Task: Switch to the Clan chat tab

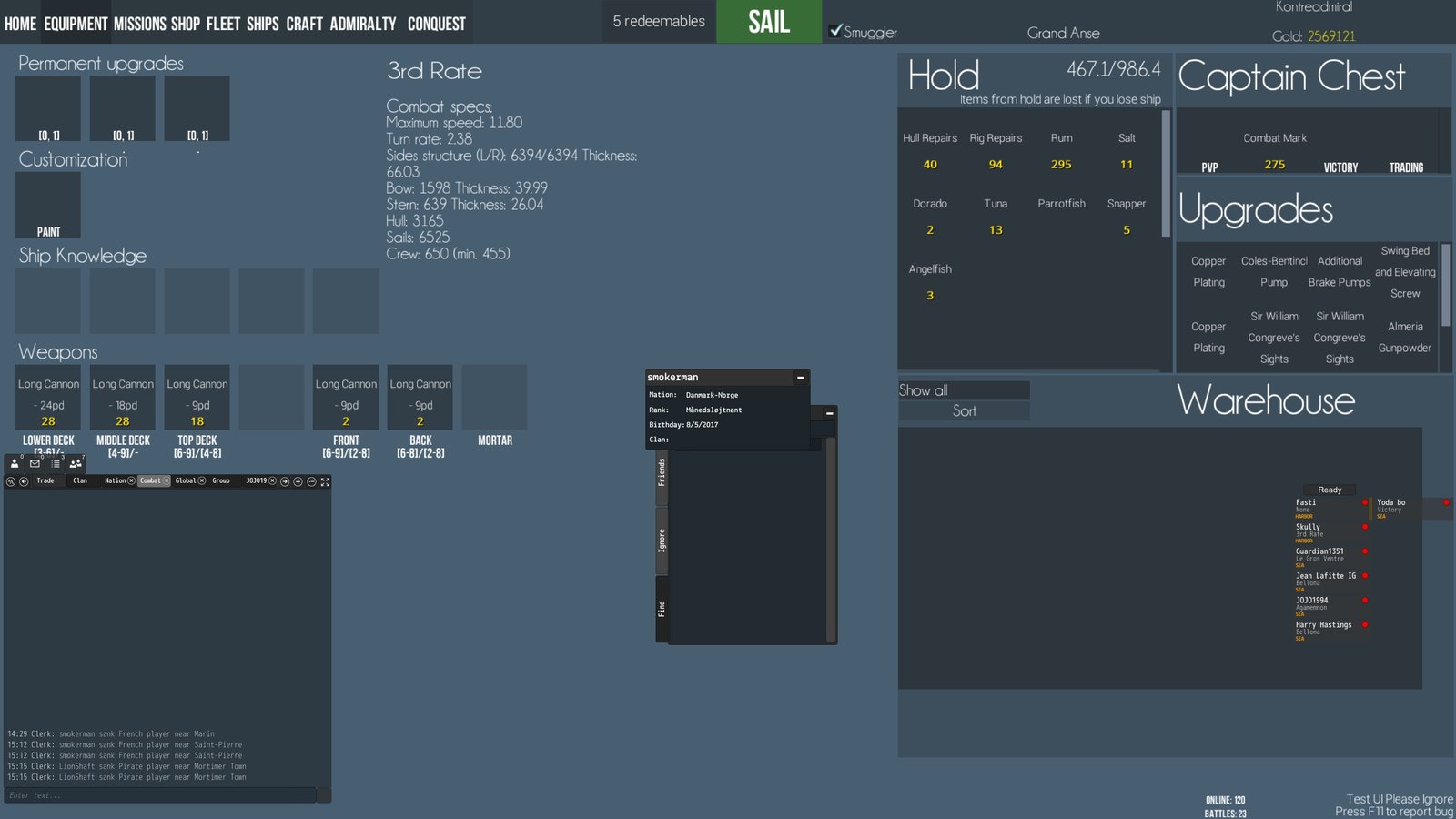Action: click(80, 480)
